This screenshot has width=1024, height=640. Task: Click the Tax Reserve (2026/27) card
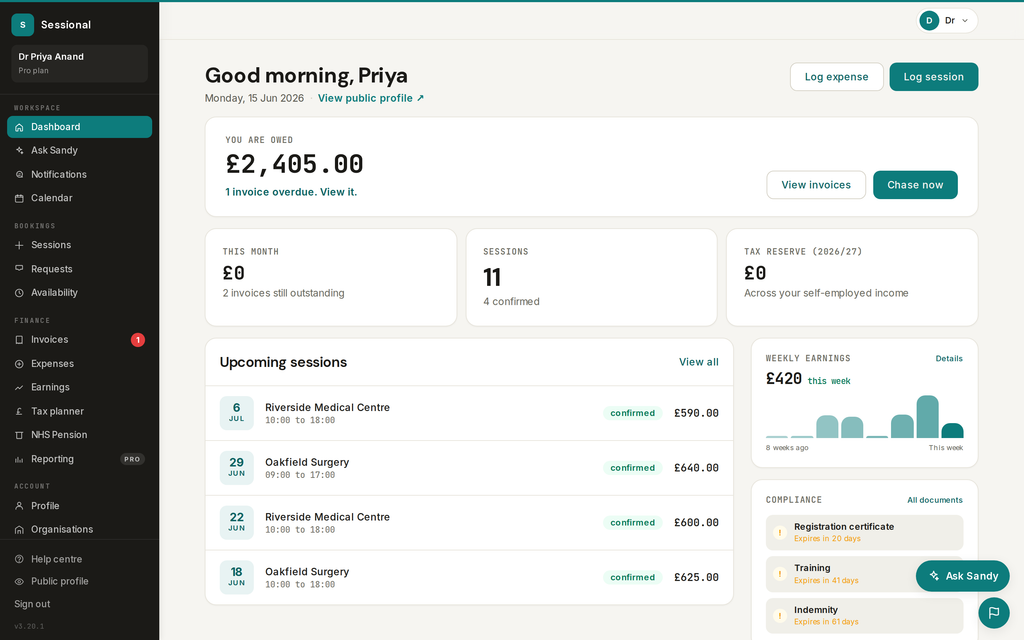tap(852, 277)
